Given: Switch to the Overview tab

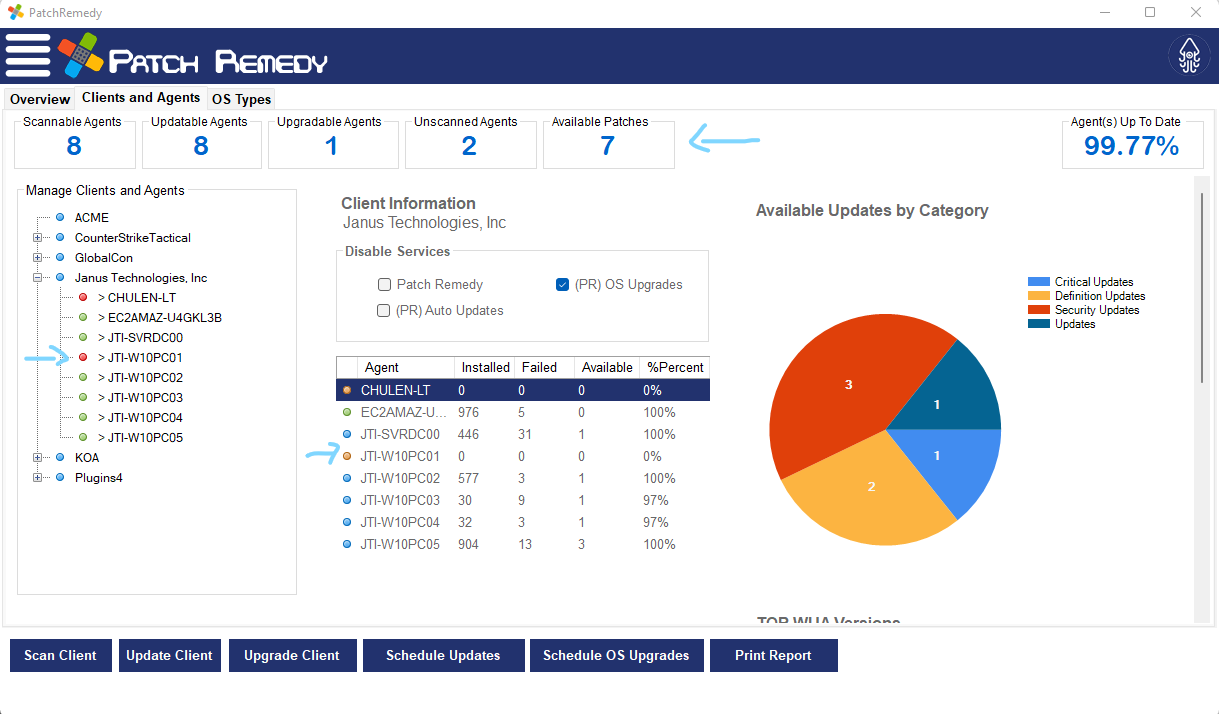Looking at the screenshot, I should coord(40,99).
